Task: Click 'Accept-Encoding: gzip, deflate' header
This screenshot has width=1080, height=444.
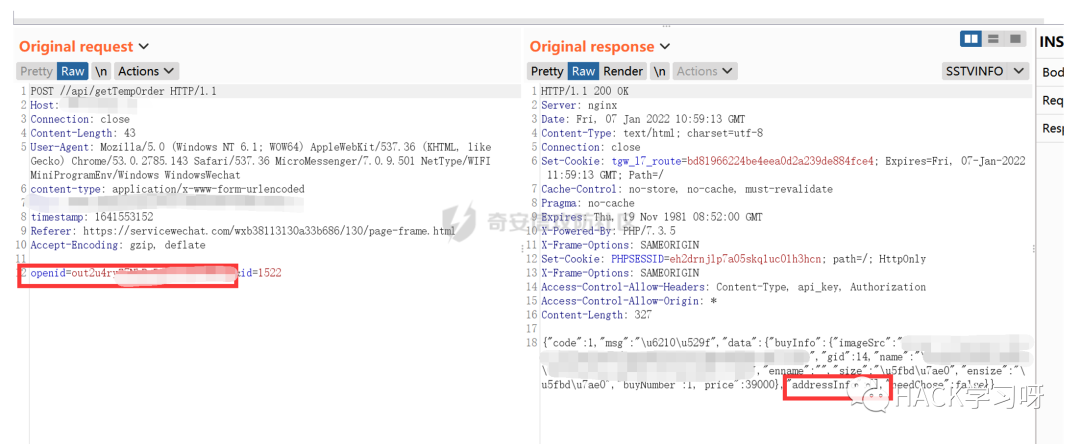Action: [x=118, y=245]
